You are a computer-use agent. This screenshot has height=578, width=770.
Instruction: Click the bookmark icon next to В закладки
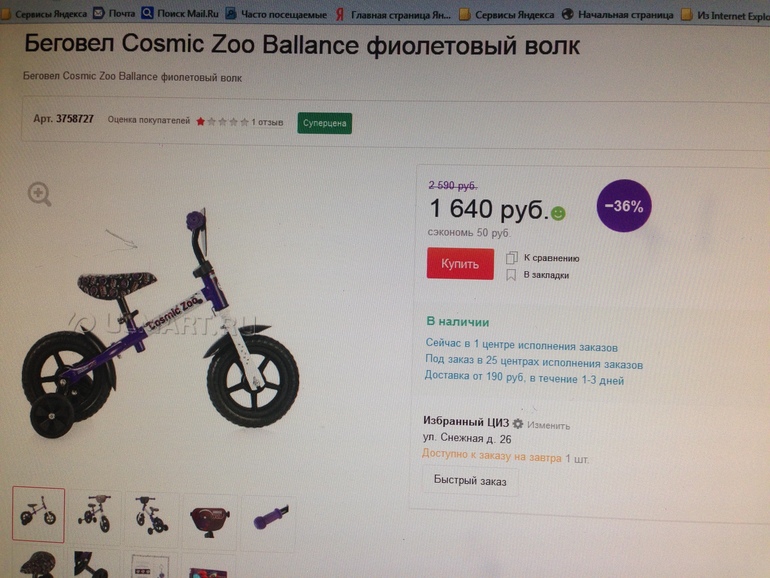pyautogui.click(x=511, y=275)
